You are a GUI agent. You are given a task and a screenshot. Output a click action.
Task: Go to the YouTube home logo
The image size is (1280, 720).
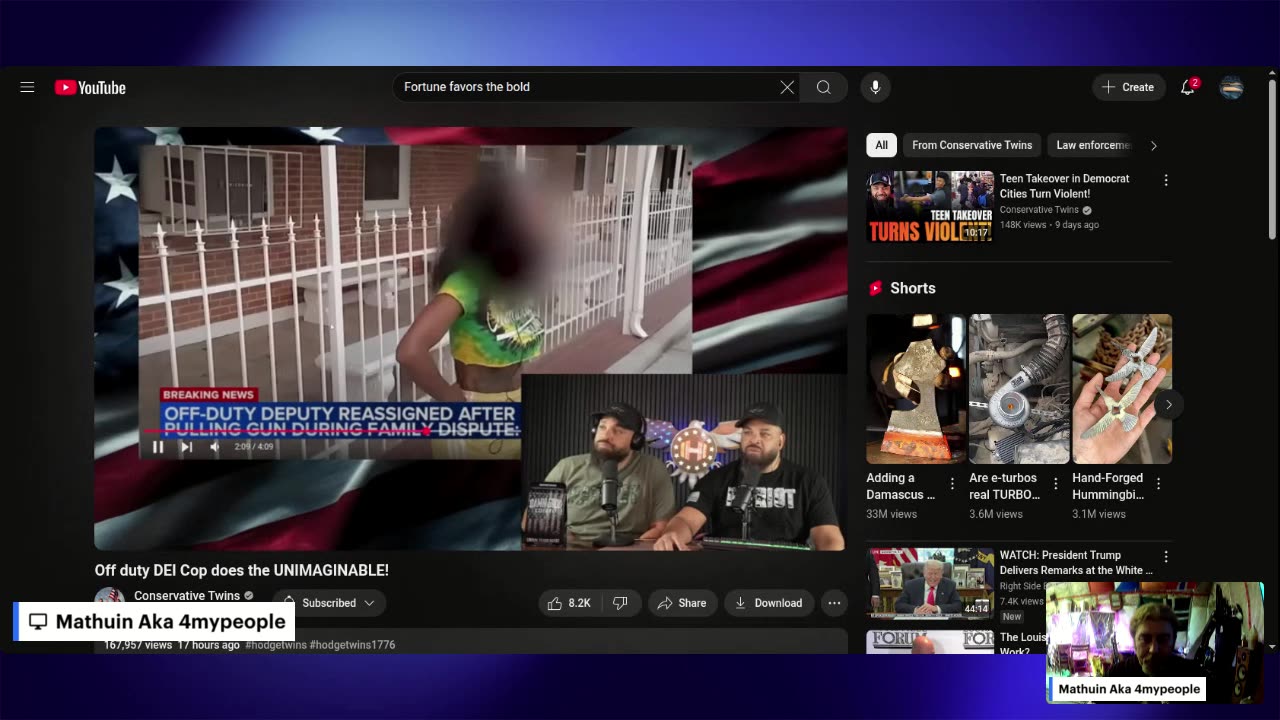tap(90, 87)
